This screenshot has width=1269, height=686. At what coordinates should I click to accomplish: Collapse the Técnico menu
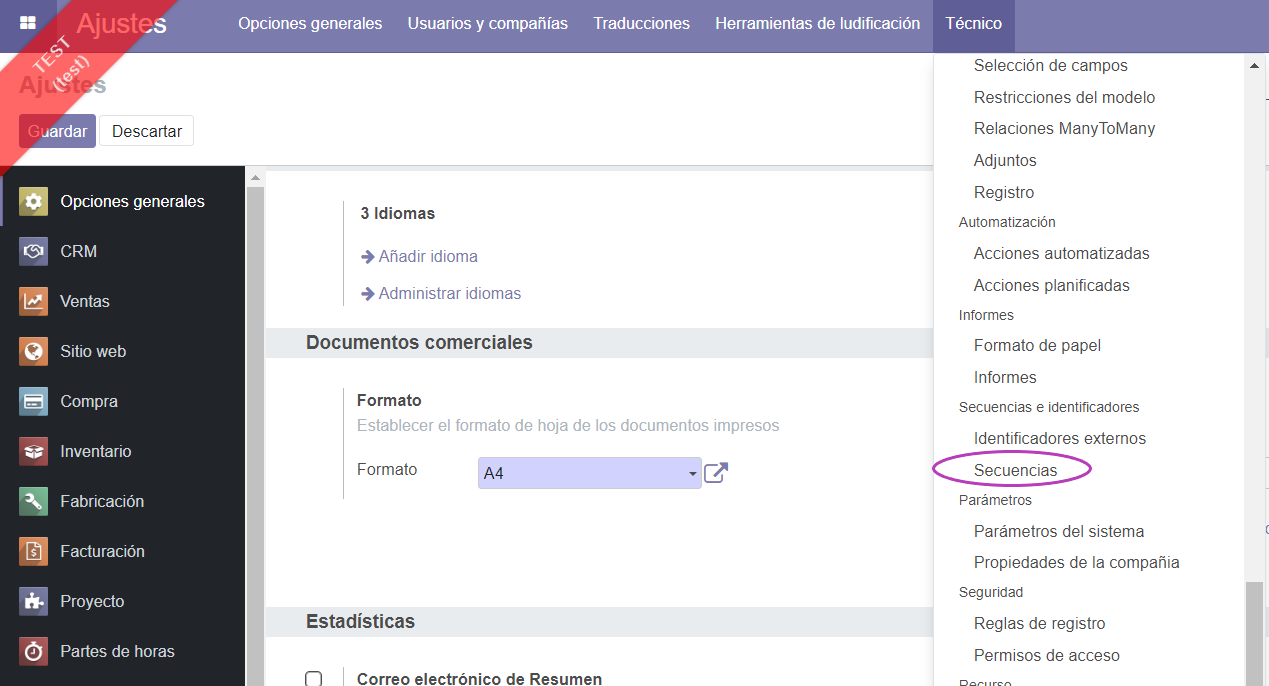point(973,24)
